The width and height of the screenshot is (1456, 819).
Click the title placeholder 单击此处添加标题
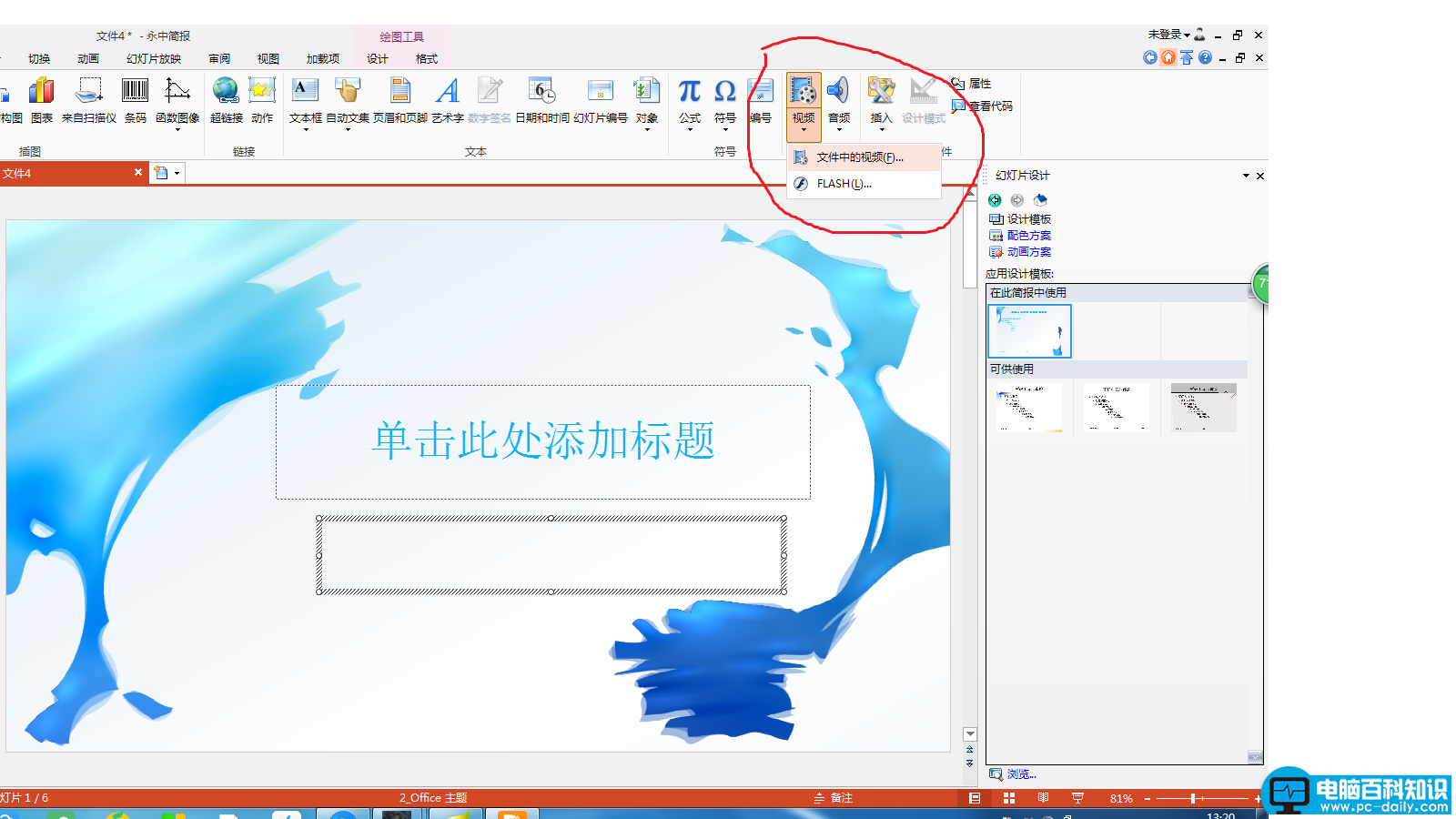(x=543, y=441)
